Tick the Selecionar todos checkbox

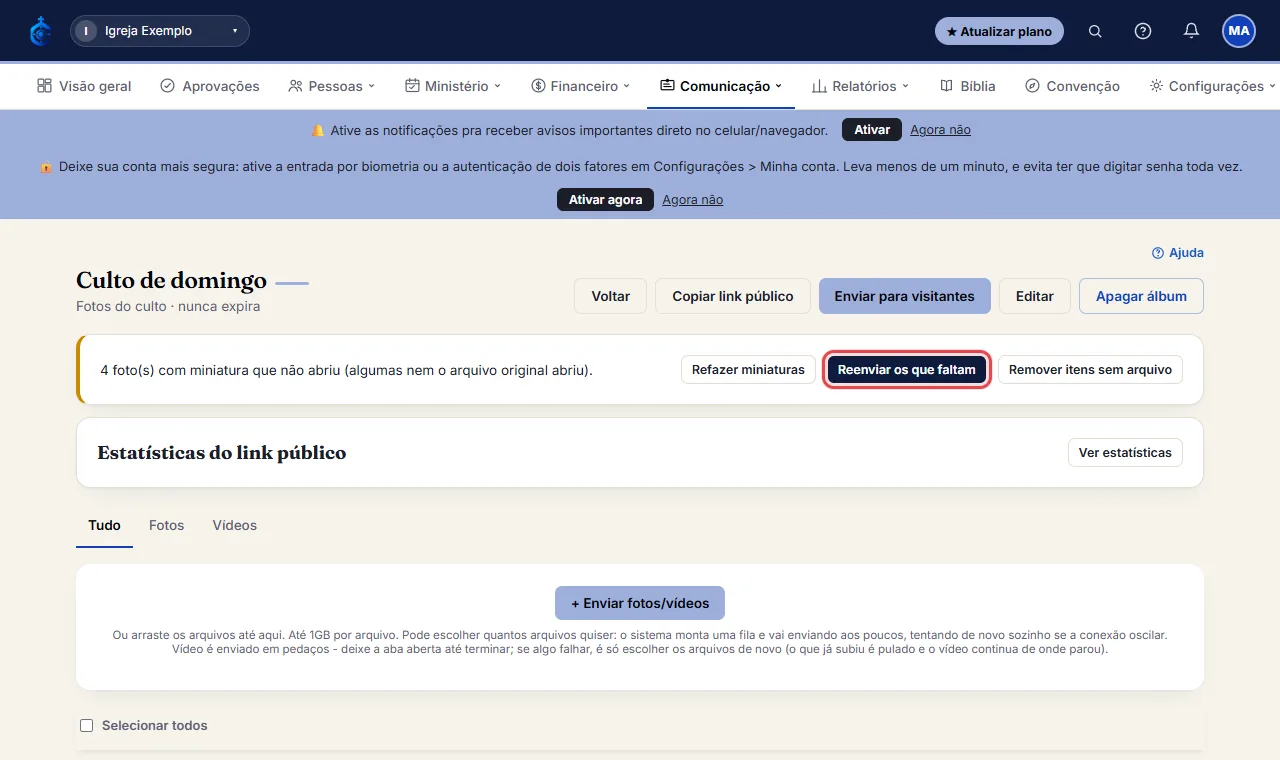pyautogui.click(x=86, y=725)
